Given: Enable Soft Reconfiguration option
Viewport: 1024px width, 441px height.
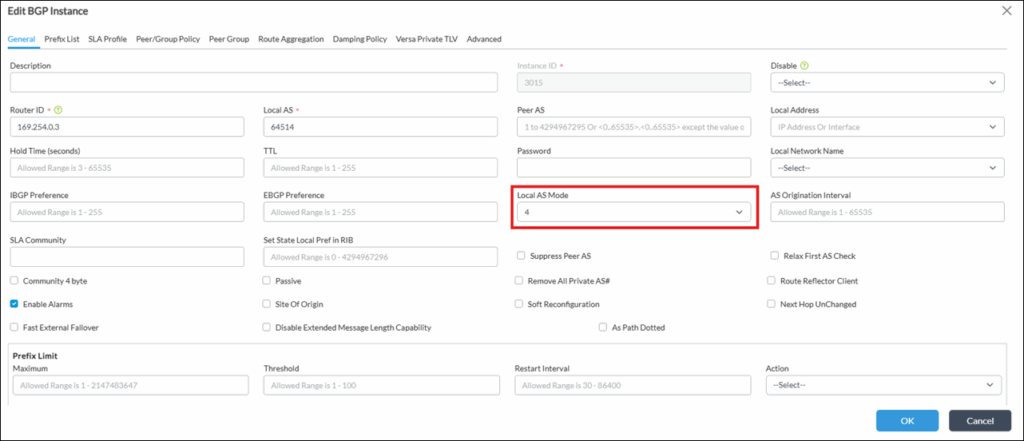Looking at the screenshot, I should pyautogui.click(x=519, y=304).
